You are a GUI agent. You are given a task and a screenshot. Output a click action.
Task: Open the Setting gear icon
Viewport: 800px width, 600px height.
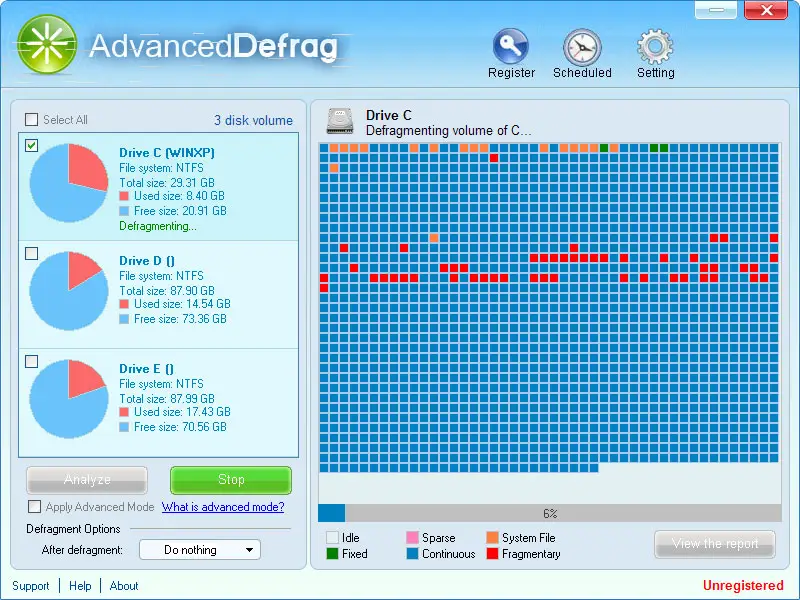[x=655, y=47]
